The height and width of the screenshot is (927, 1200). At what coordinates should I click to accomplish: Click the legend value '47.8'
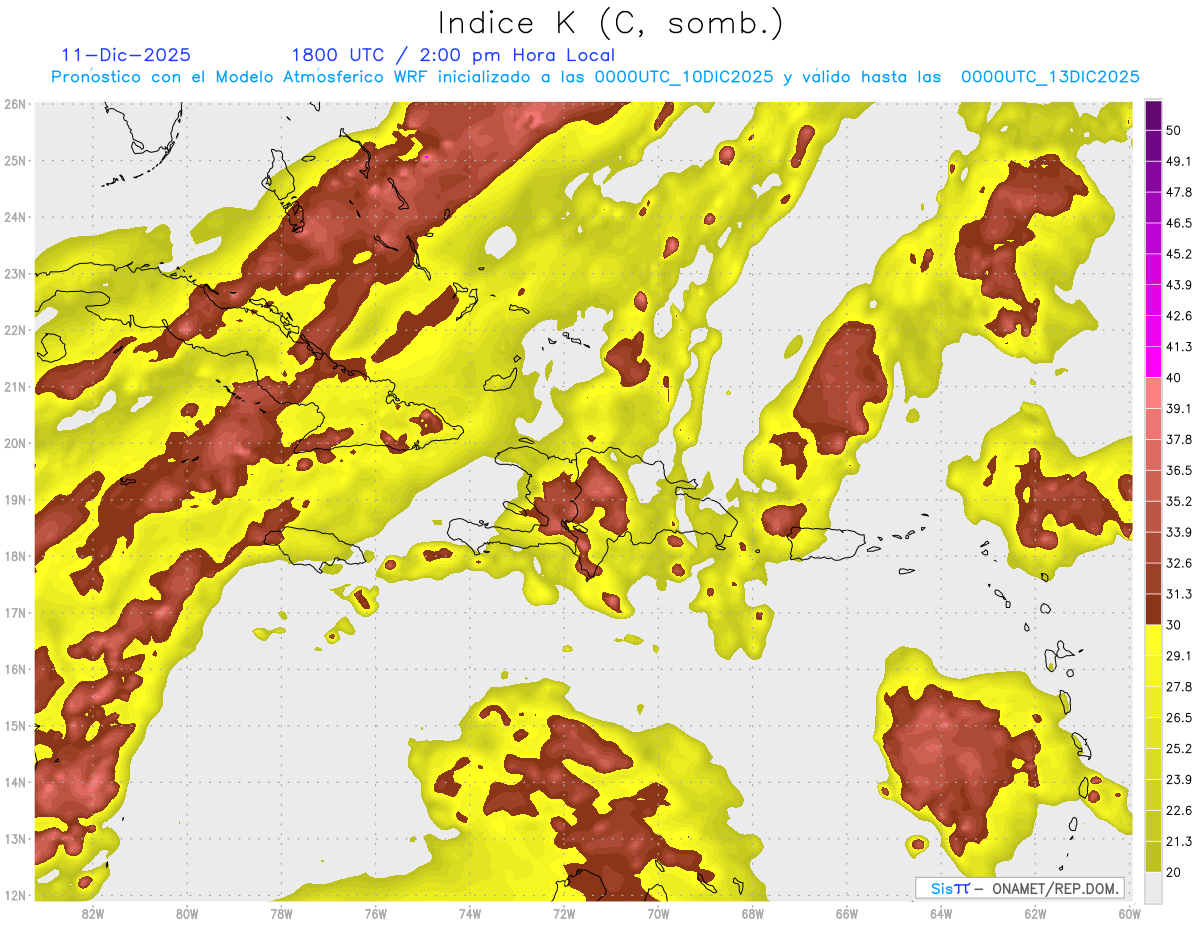point(1179,192)
